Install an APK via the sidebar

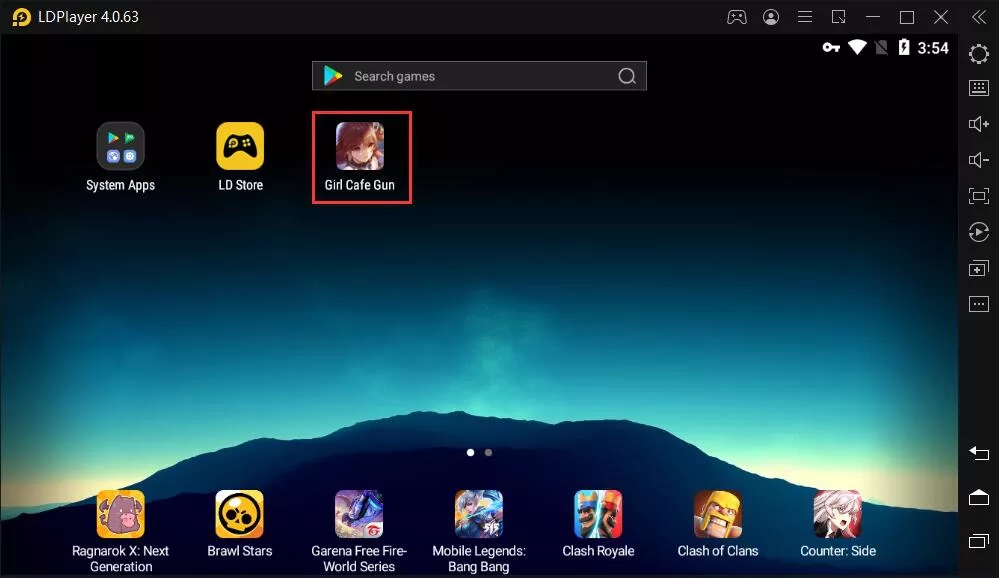point(978,267)
